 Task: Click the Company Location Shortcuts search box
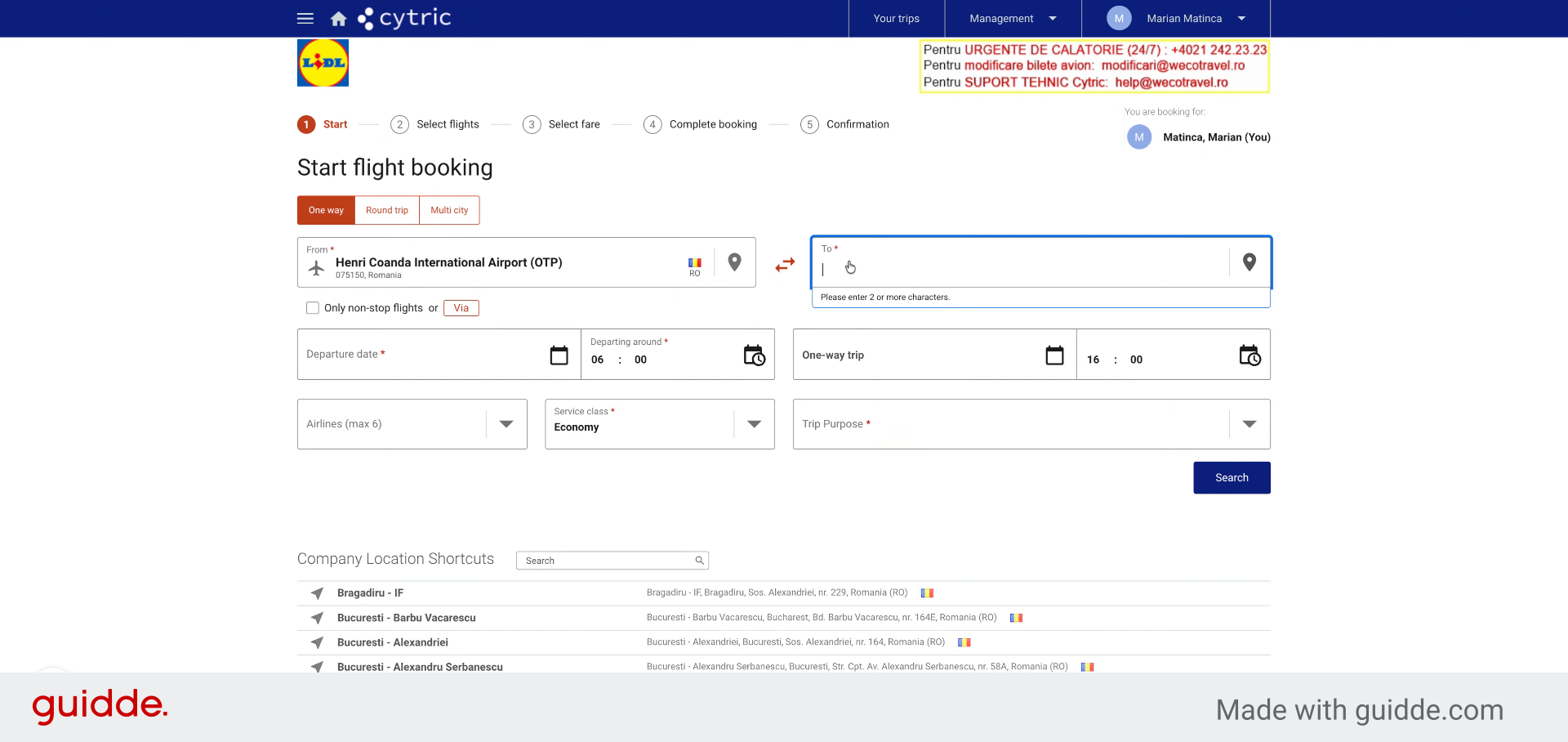click(x=612, y=561)
